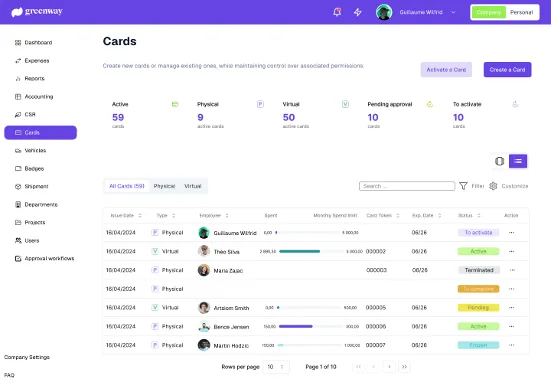Click Théo Silva's spend progress bar
The height and width of the screenshot is (392, 551).
point(311,251)
